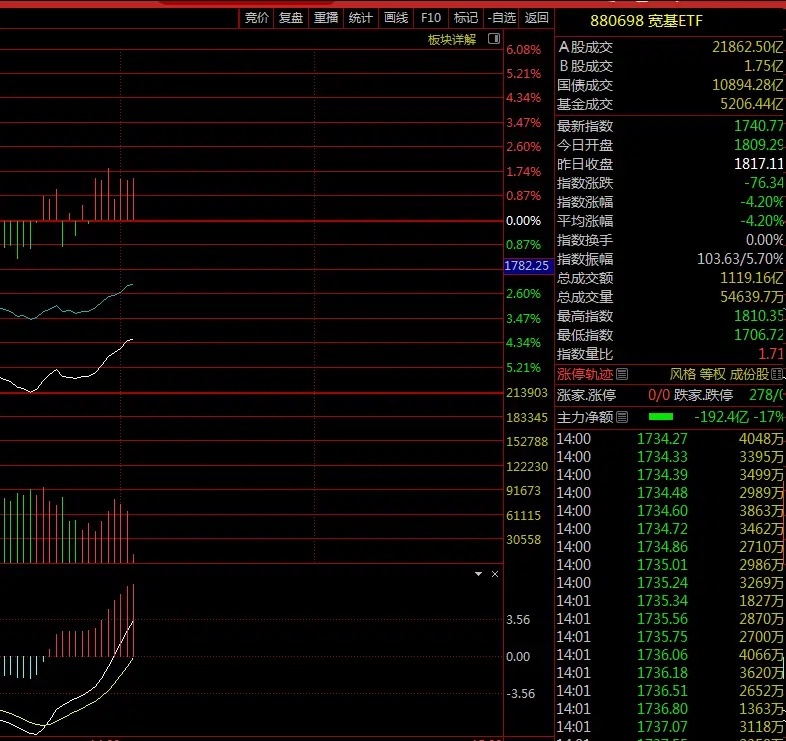This screenshot has width=786, height=741.
Task: Click the 指数涨幅 row label
Action: click(585, 202)
